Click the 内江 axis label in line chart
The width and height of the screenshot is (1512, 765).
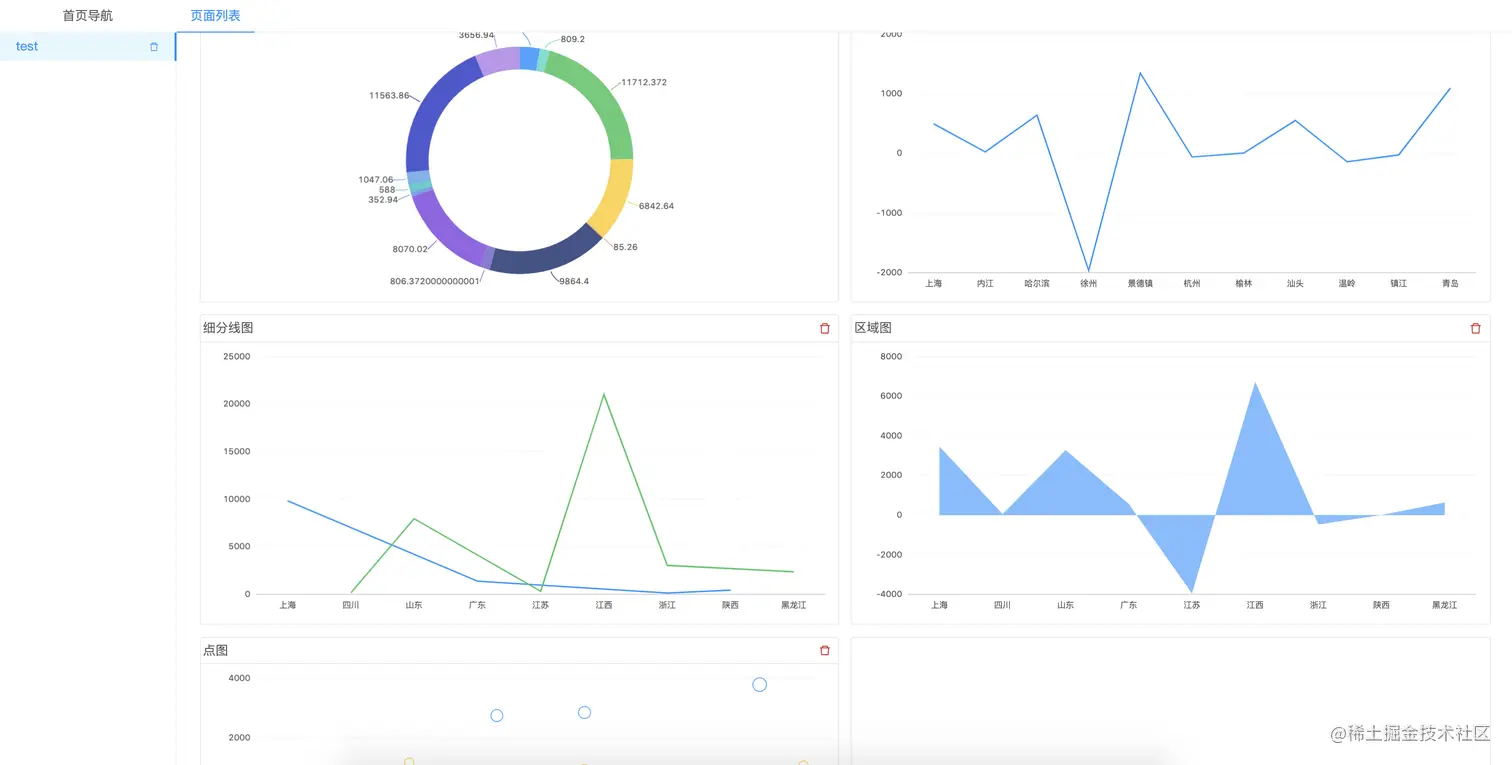(985, 283)
